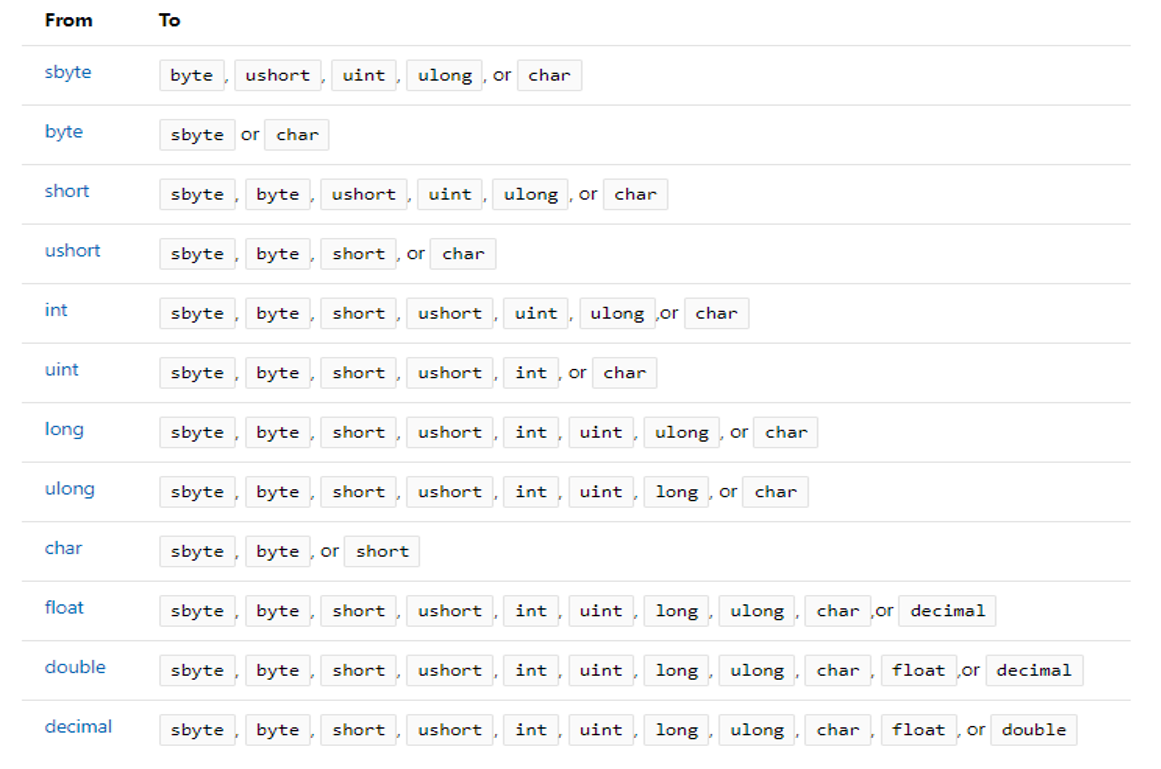Select the long link in From column

[x=64, y=429]
